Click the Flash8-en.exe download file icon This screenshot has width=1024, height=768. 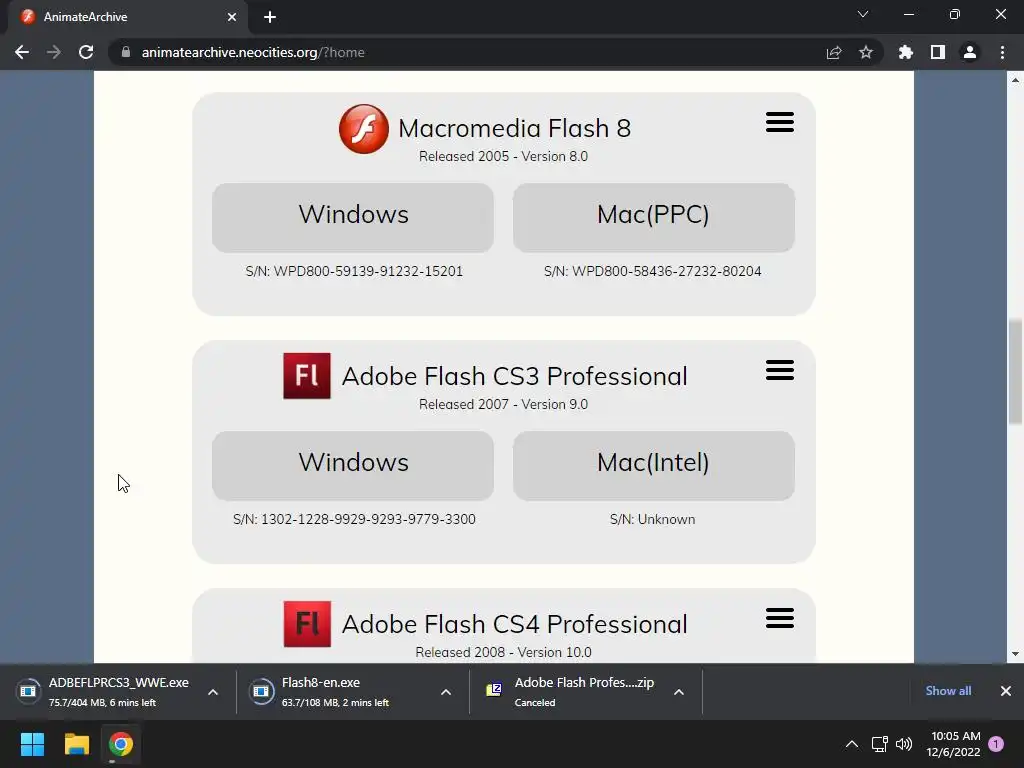tap(261, 691)
